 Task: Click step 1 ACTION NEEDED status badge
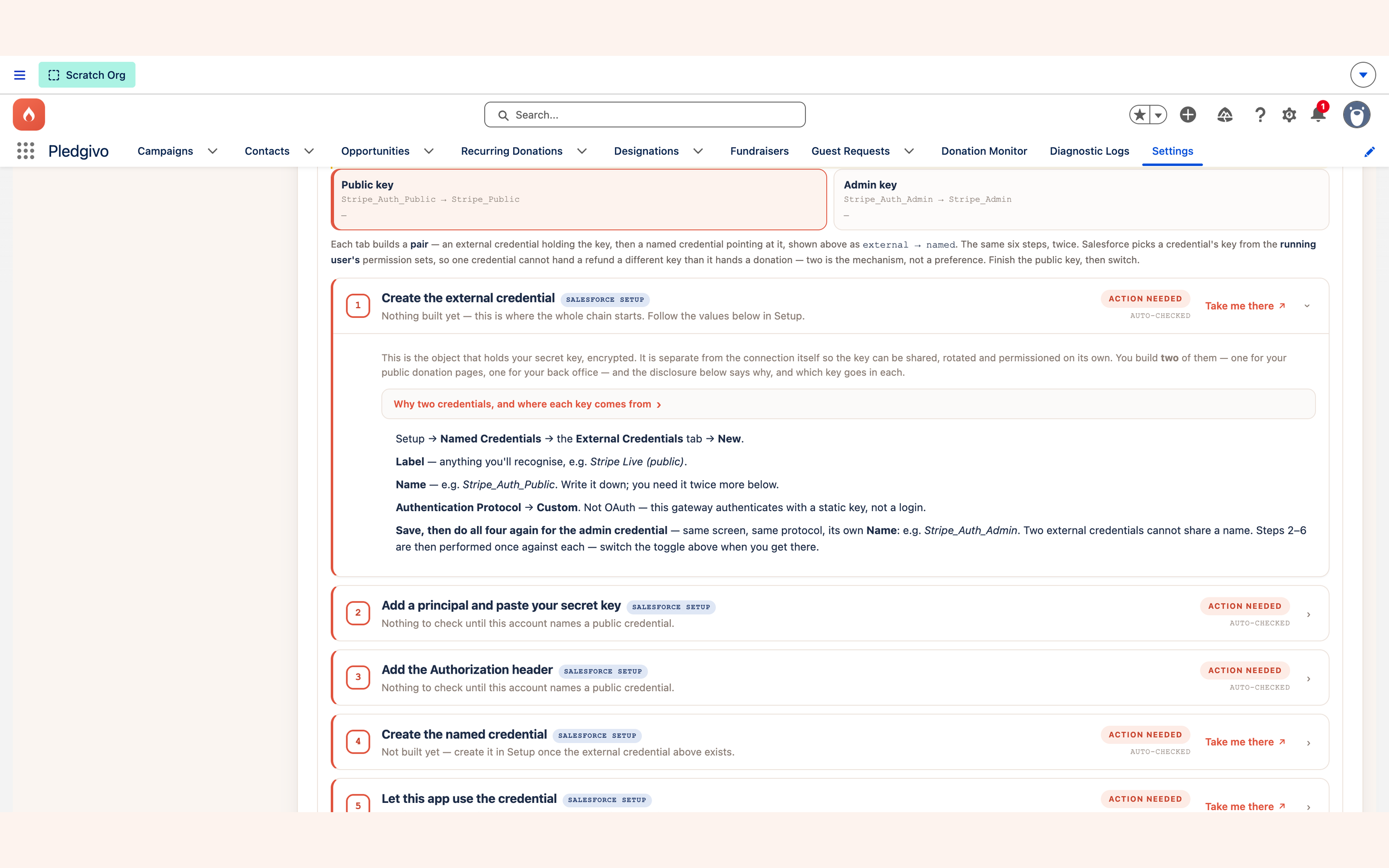pyautogui.click(x=1145, y=298)
